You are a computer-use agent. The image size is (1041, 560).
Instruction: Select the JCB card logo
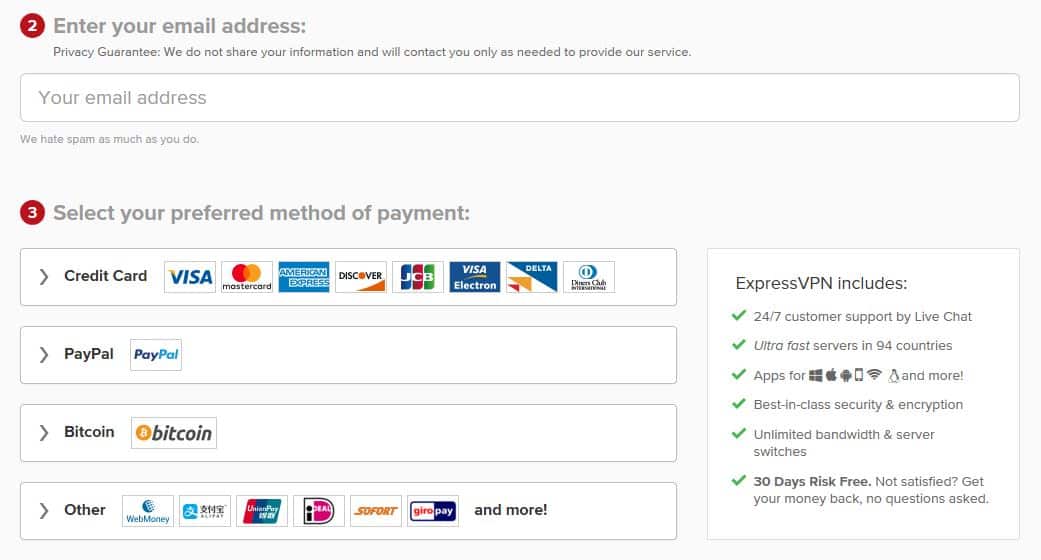click(x=418, y=277)
